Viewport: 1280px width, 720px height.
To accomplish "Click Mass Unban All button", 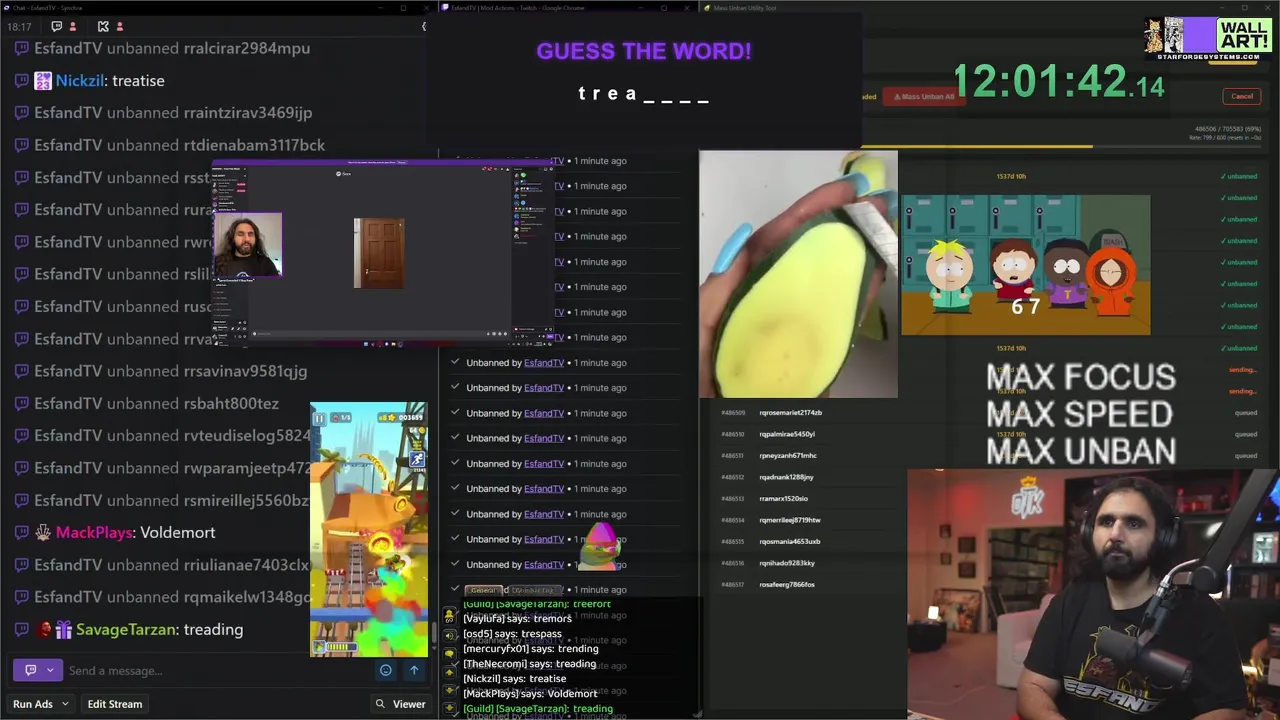I will (x=924, y=96).
